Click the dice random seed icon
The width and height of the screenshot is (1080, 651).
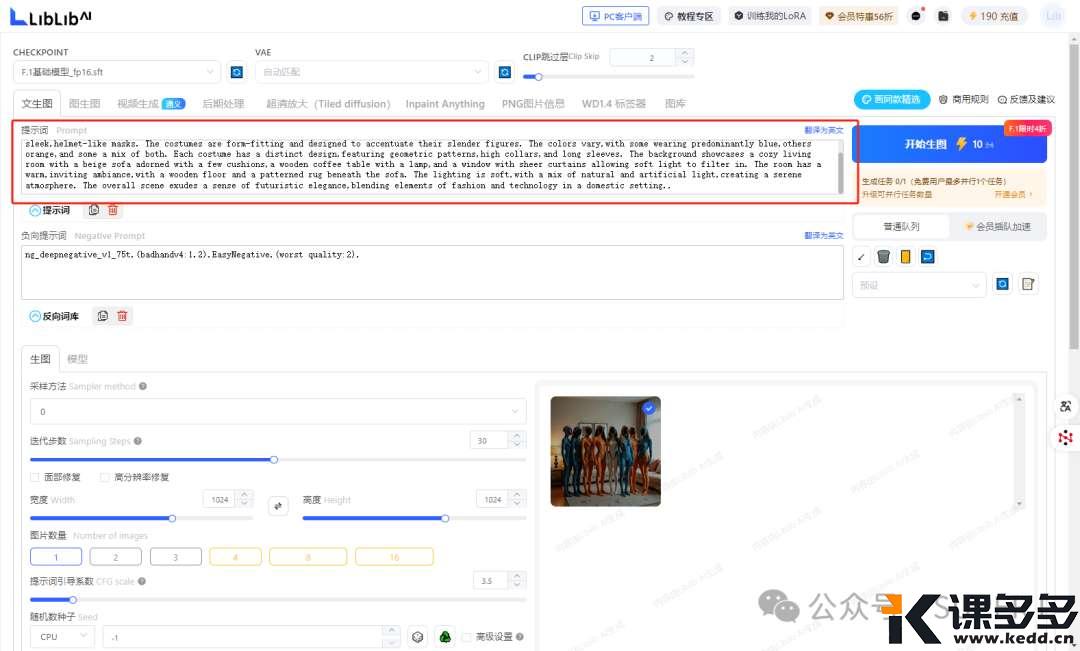(x=418, y=636)
